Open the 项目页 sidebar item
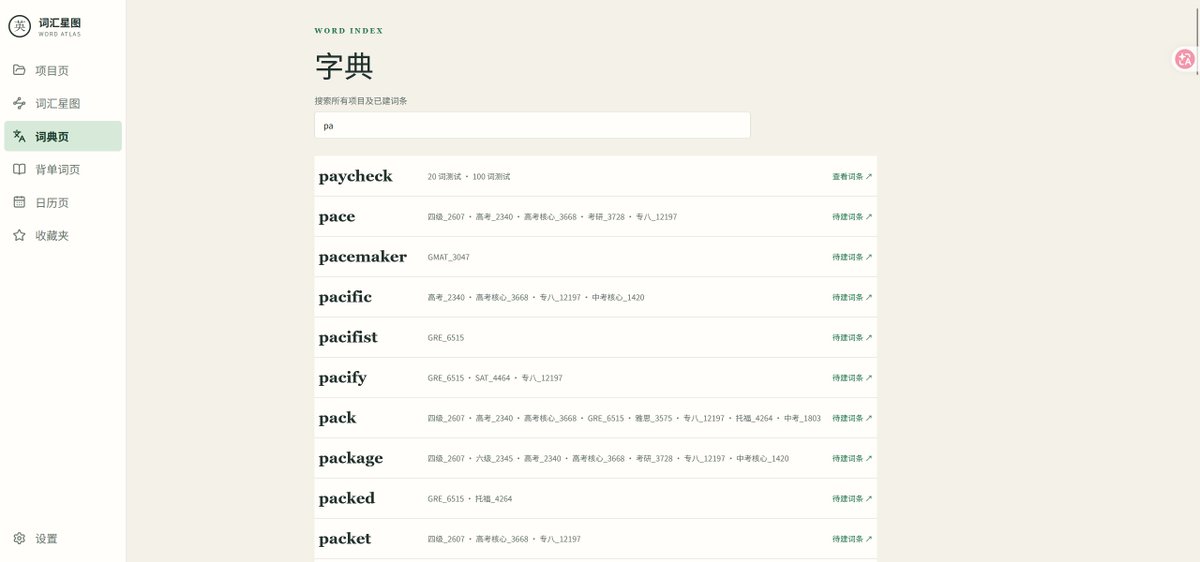The height and width of the screenshot is (562, 1200). click(63, 71)
